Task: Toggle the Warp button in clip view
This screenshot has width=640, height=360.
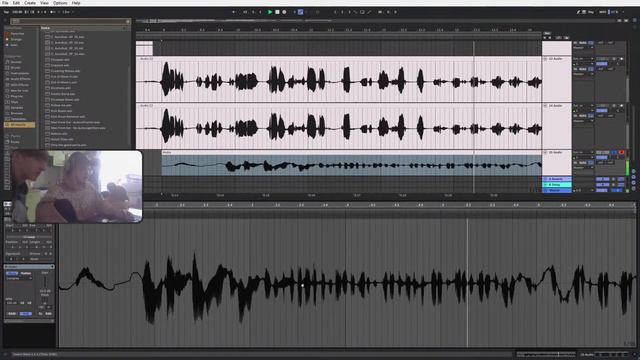Action: [x=12, y=273]
